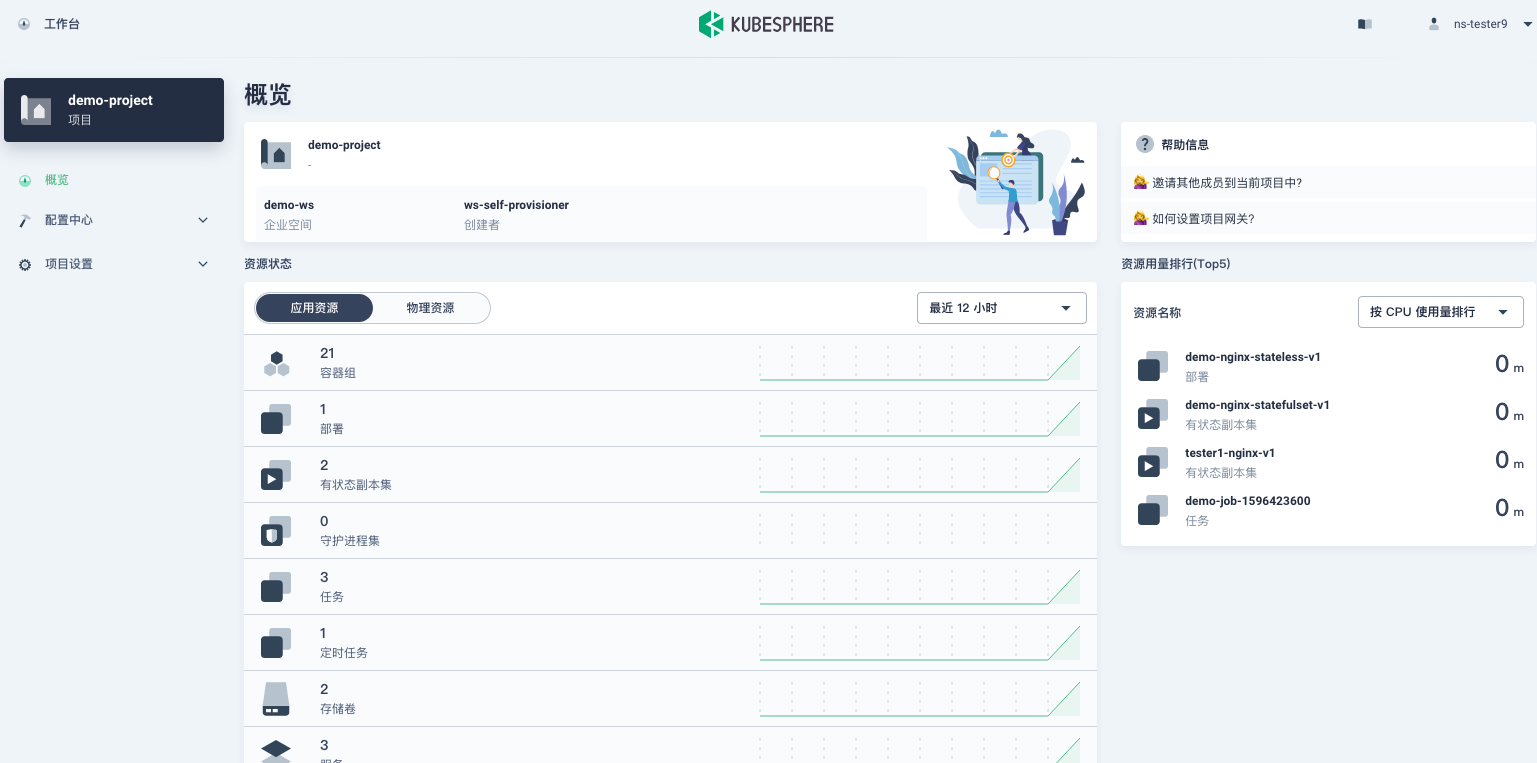Click the 定时任务 cronjob icon

tap(276, 643)
